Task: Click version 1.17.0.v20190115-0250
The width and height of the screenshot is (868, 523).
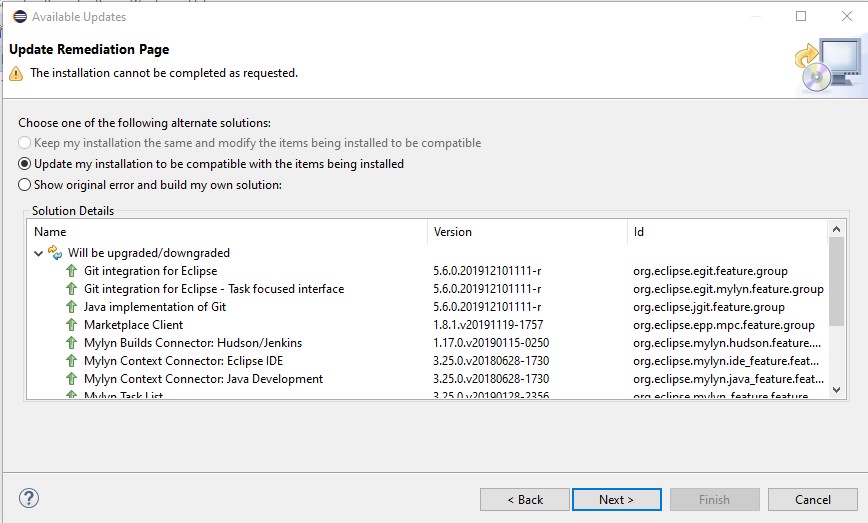Action: tap(491, 343)
